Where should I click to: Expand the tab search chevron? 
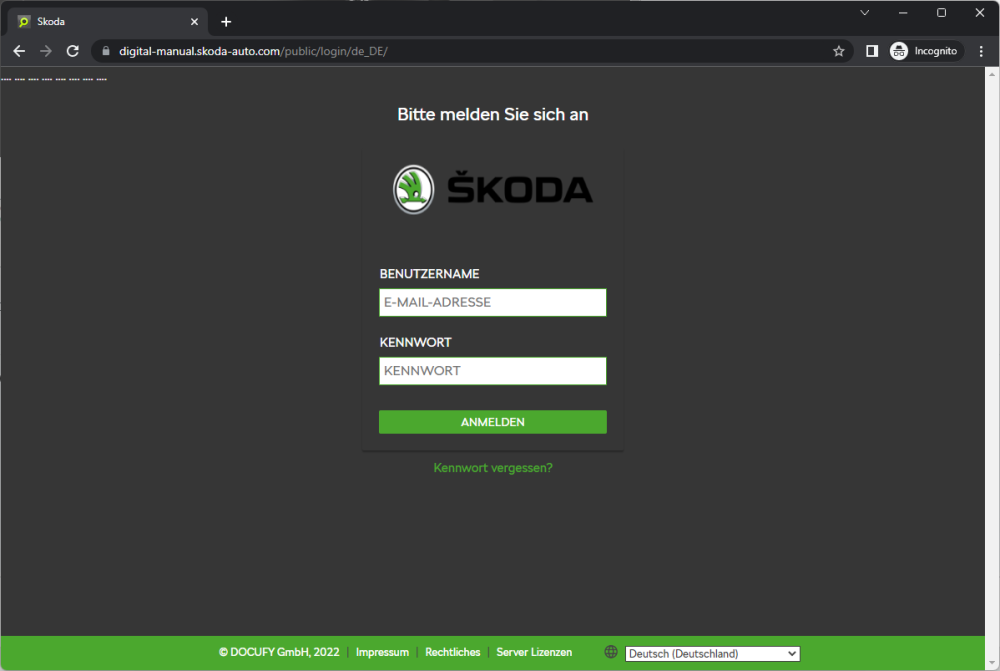click(x=865, y=13)
